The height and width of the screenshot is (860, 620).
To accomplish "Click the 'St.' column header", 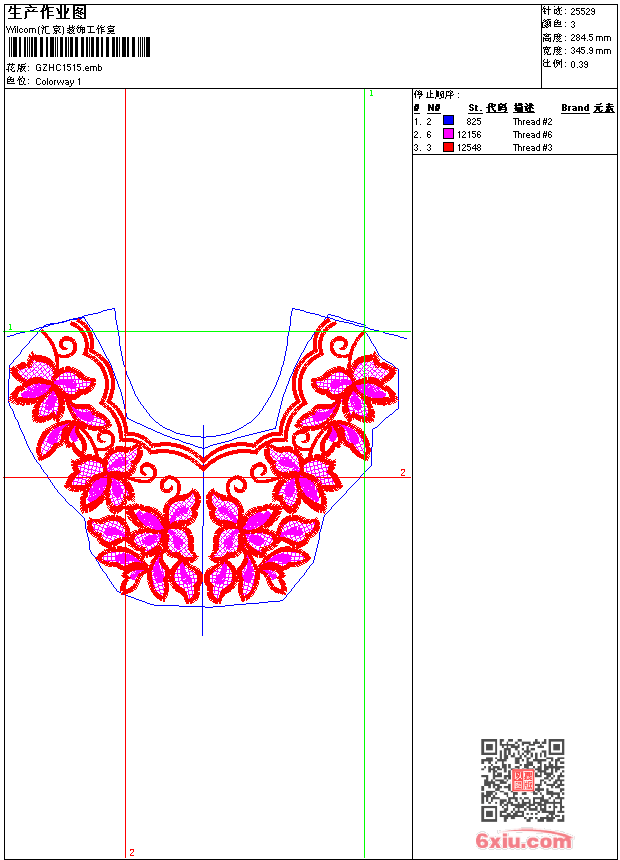I will tap(475, 108).
